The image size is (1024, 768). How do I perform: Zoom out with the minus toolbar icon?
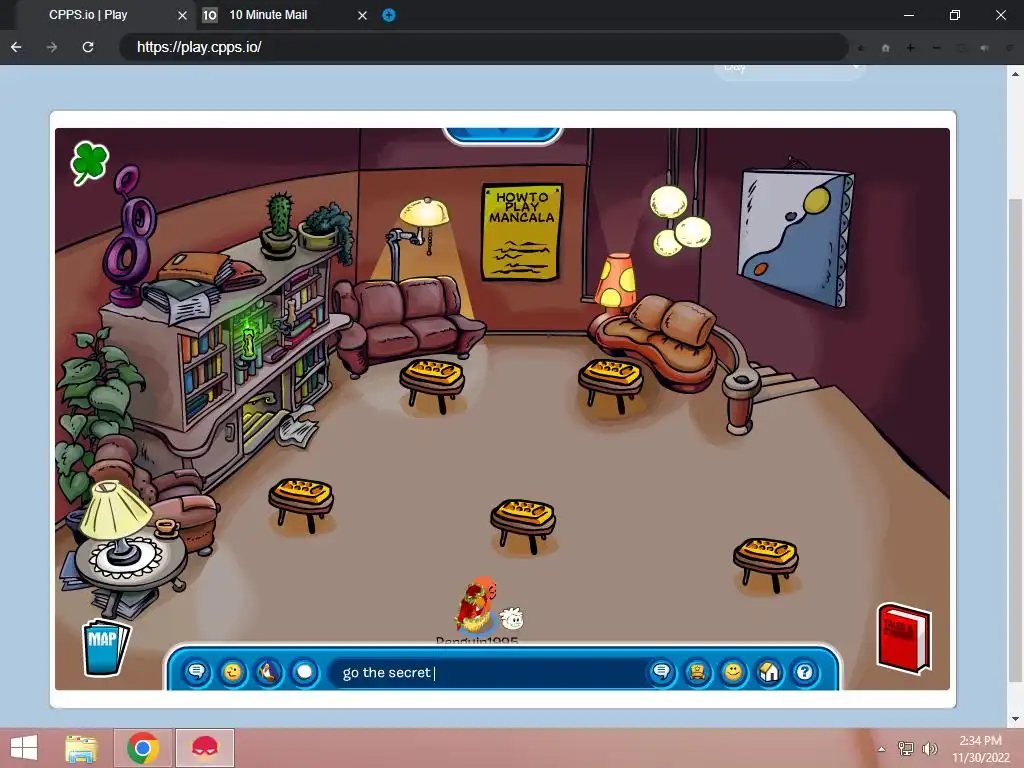(936, 48)
